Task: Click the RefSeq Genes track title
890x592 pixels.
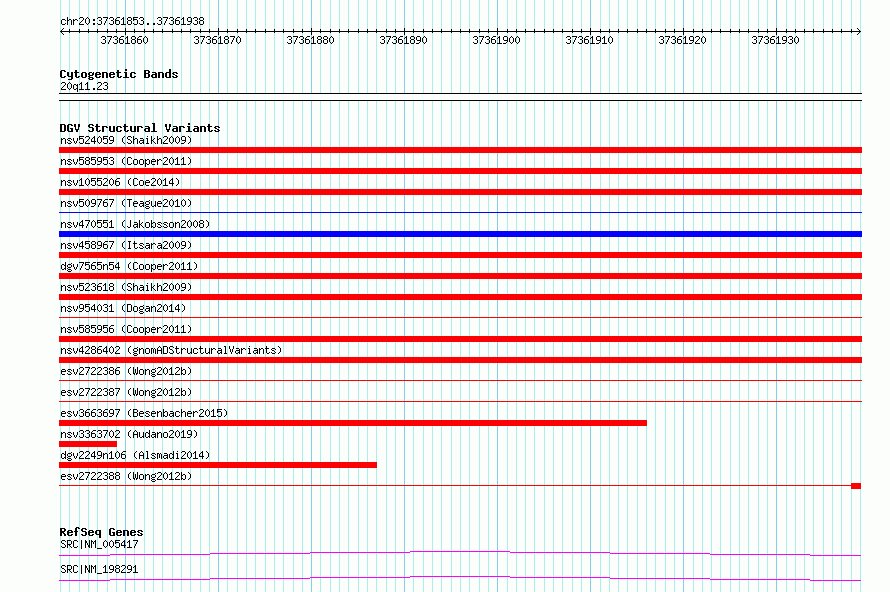Action: (x=101, y=532)
